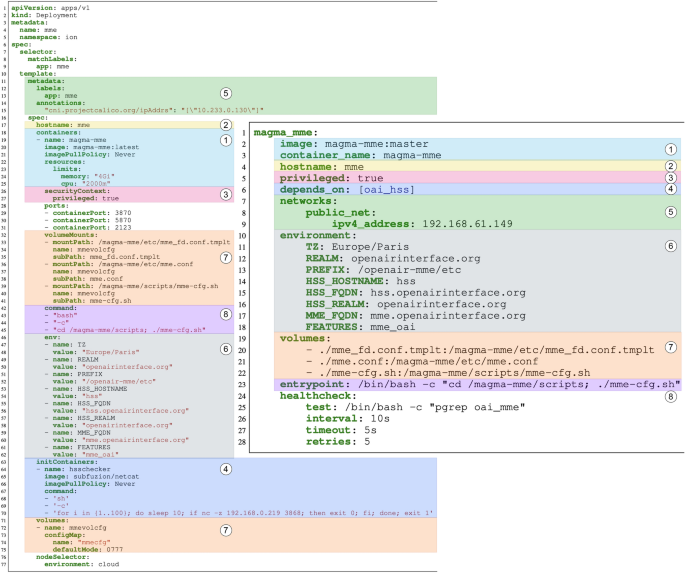
Task: Click circled 4 next to depends_on line
Action: [x=671, y=188]
